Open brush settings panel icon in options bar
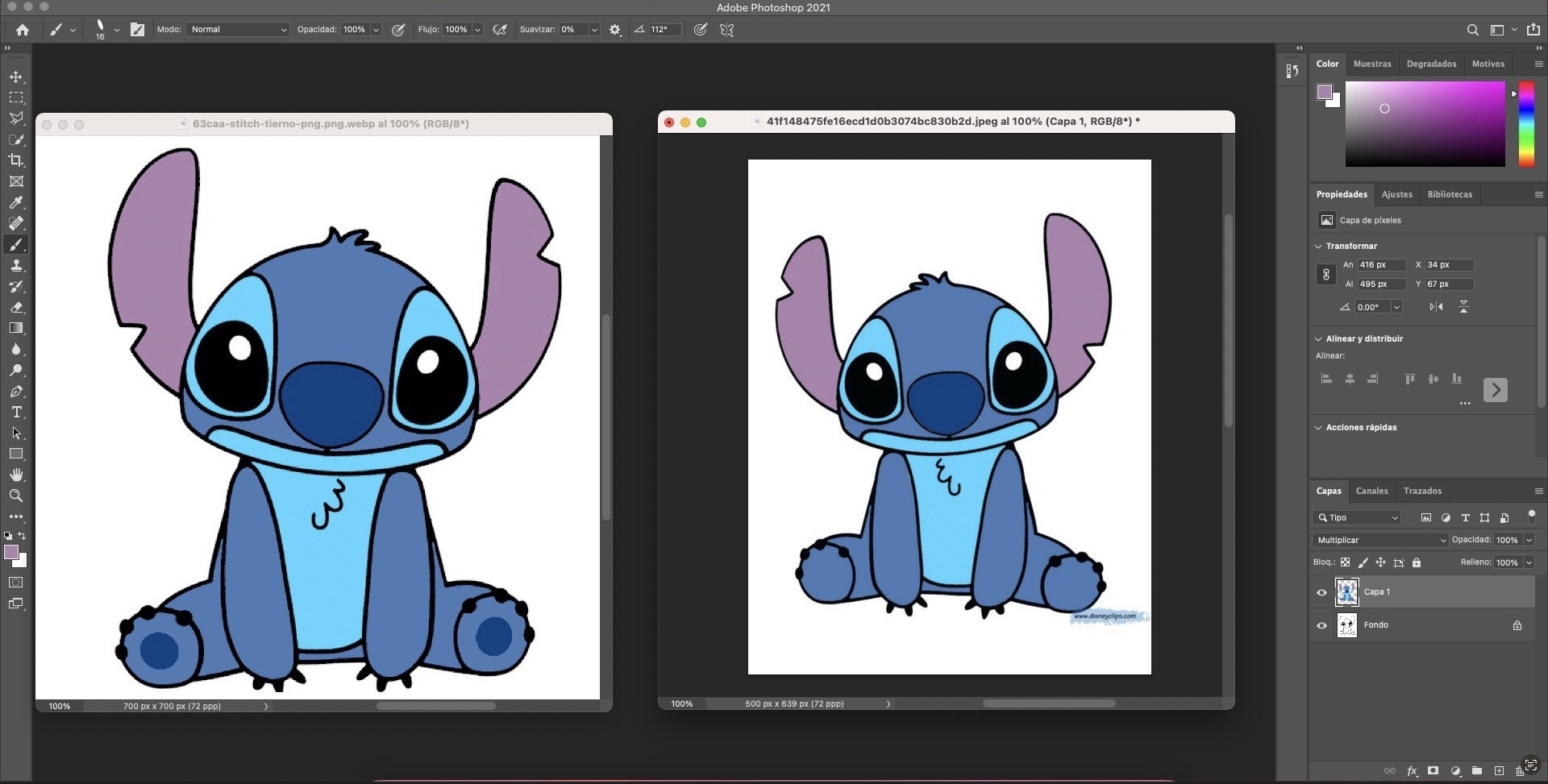Image resolution: width=1548 pixels, height=784 pixels. pos(138,30)
